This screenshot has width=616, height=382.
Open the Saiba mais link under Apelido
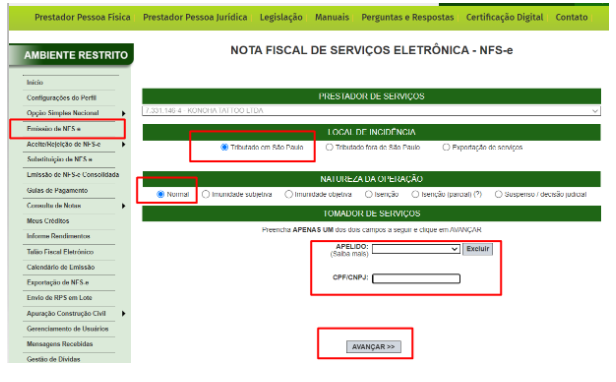point(350,254)
